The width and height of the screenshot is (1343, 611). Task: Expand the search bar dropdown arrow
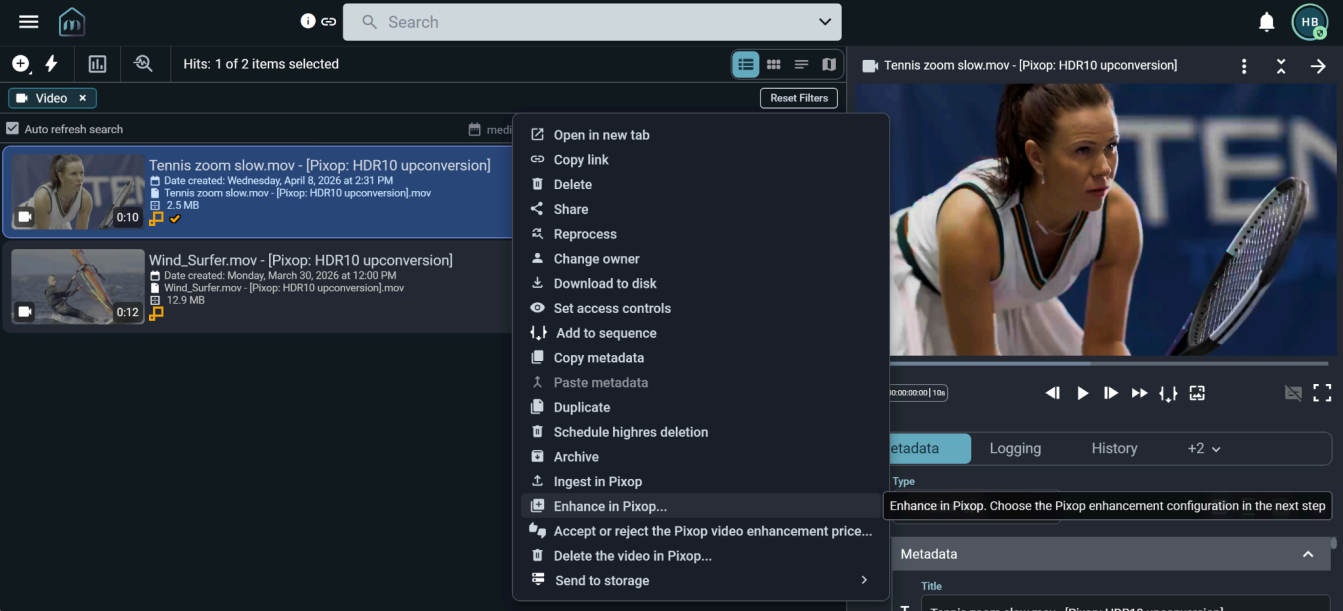(825, 22)
